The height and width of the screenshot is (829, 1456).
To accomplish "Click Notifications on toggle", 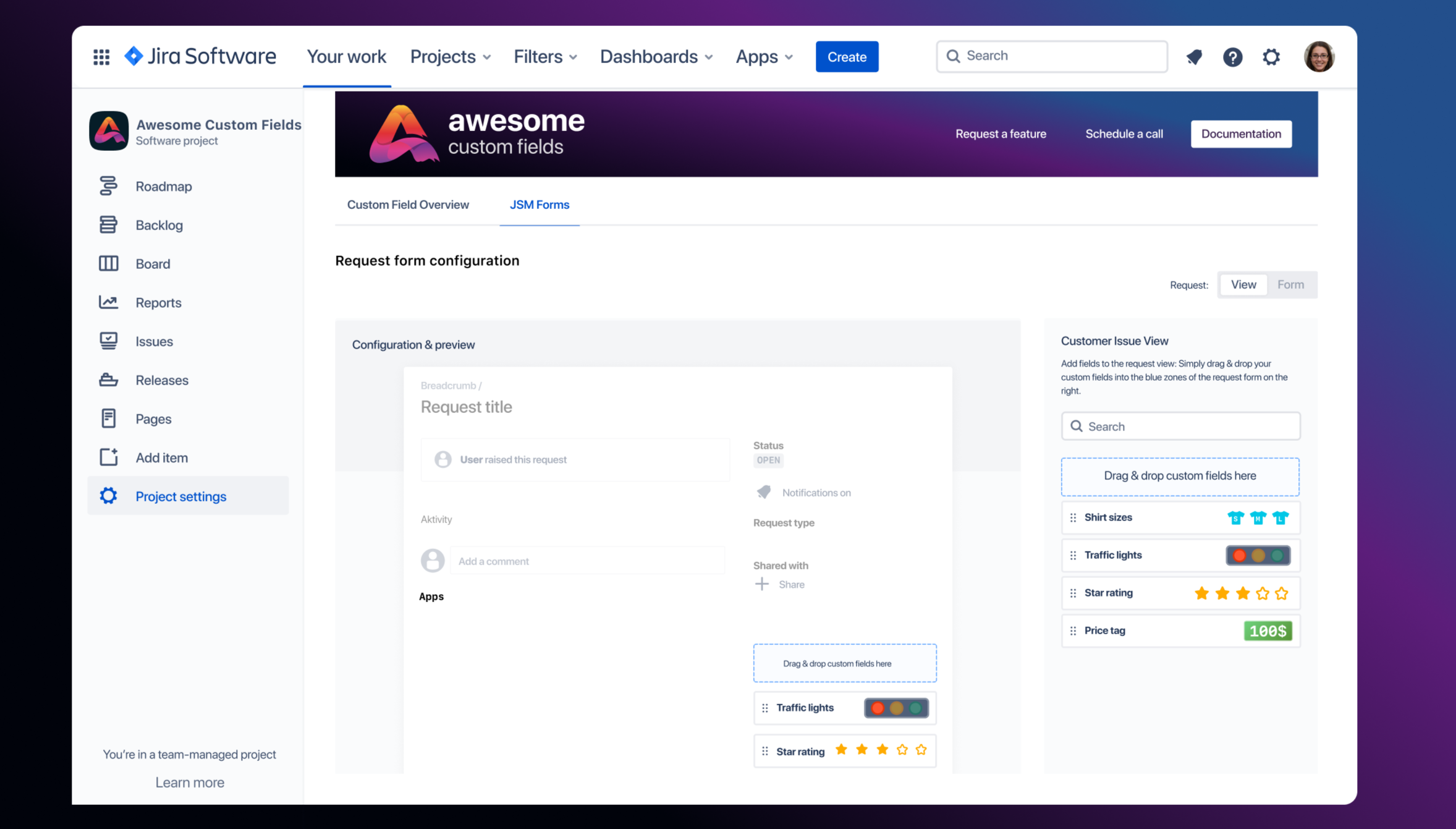I will click(x=815, y=492).
